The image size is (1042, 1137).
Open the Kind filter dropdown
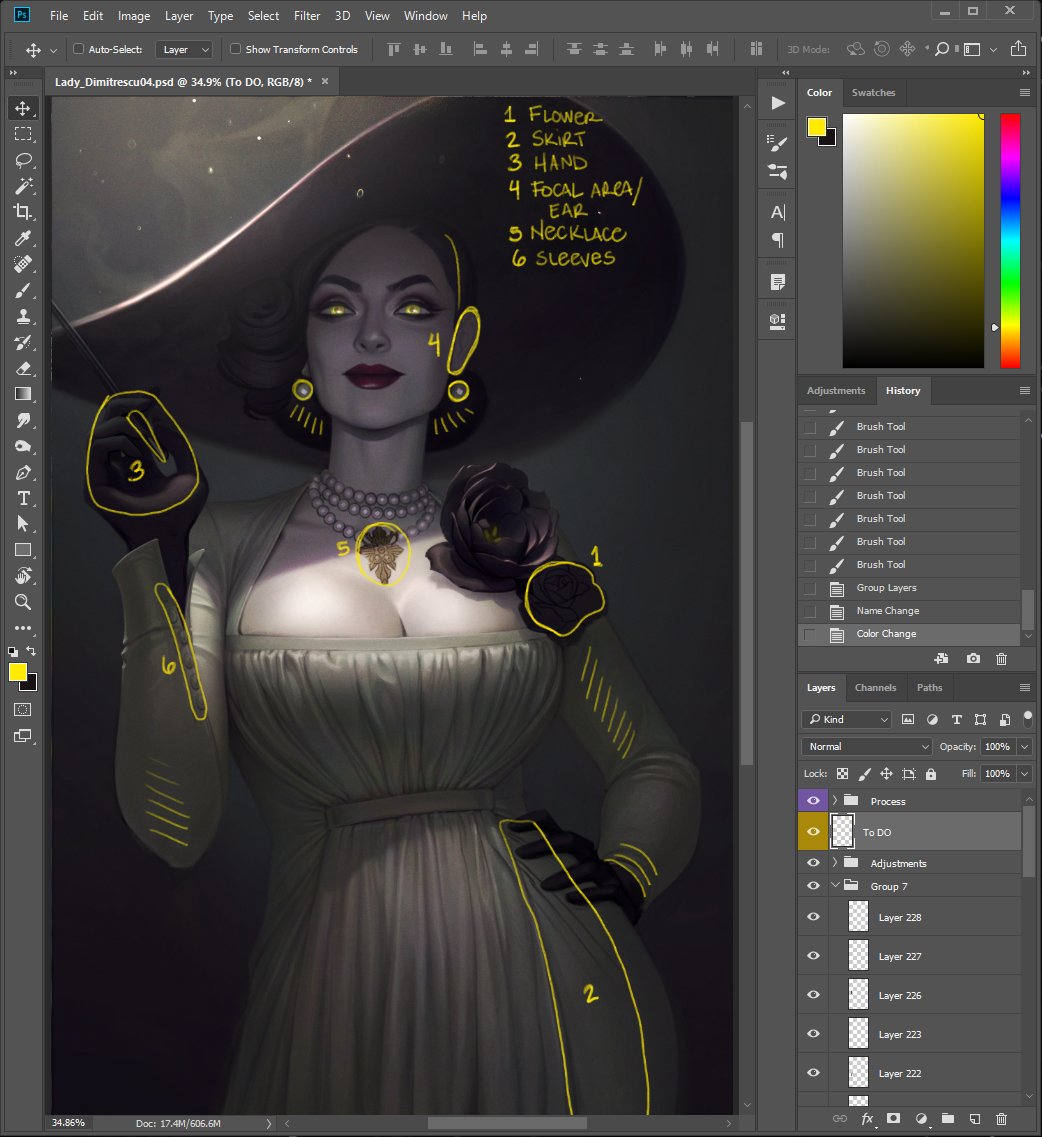847,719
